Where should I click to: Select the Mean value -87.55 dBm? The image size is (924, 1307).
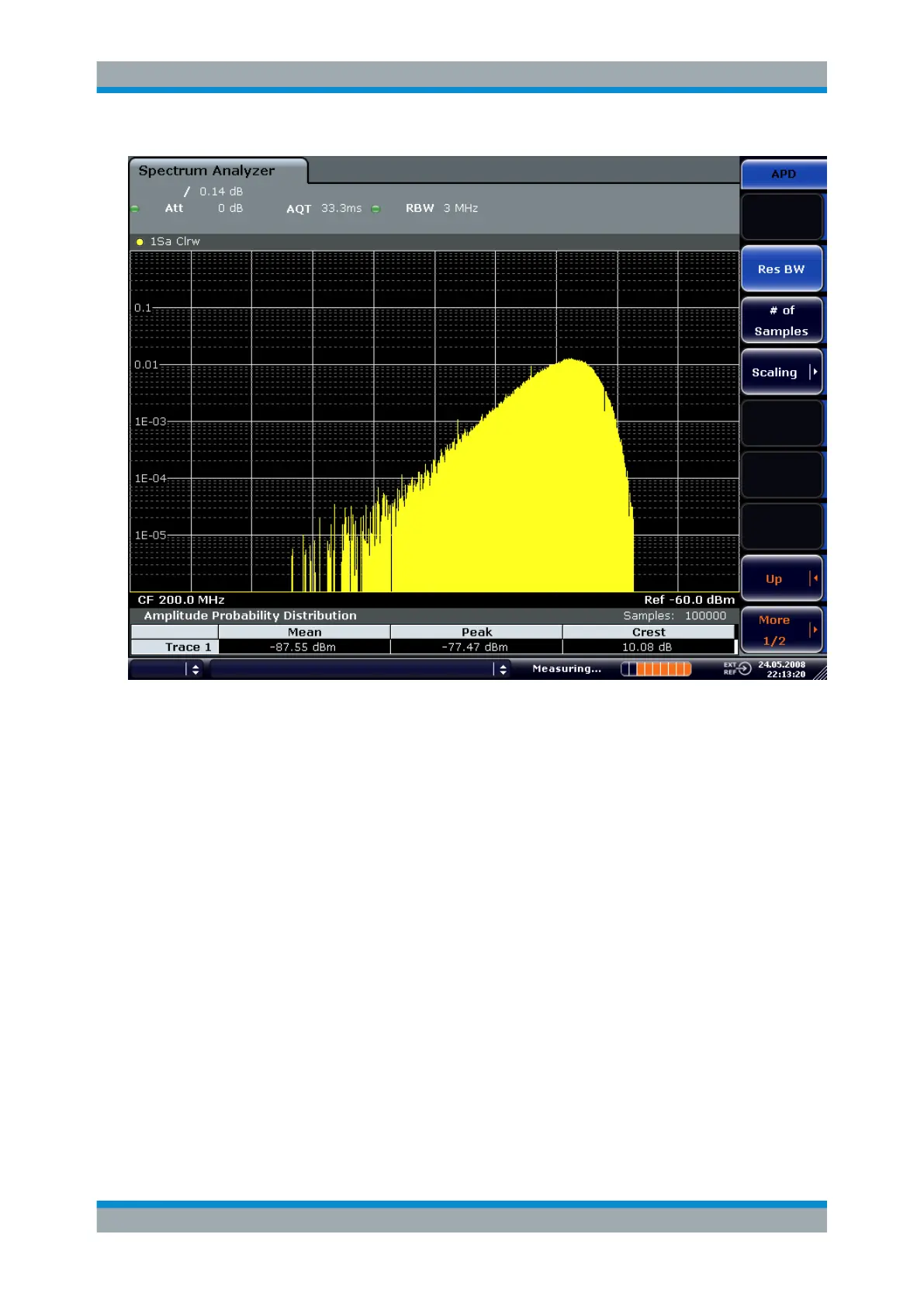click(303, 647)
